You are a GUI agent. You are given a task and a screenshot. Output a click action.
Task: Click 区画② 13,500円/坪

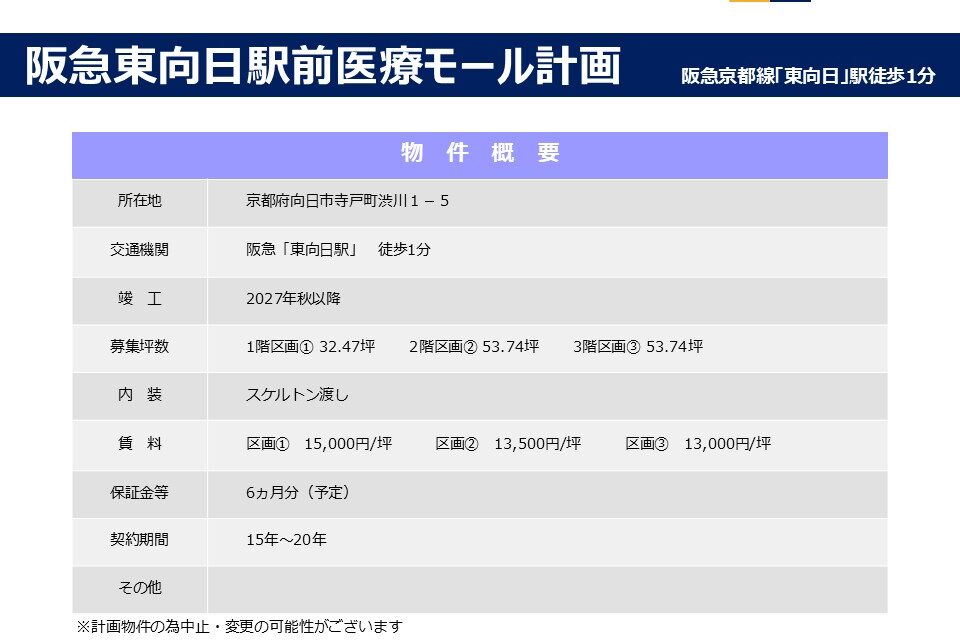(x=508, y=443)
